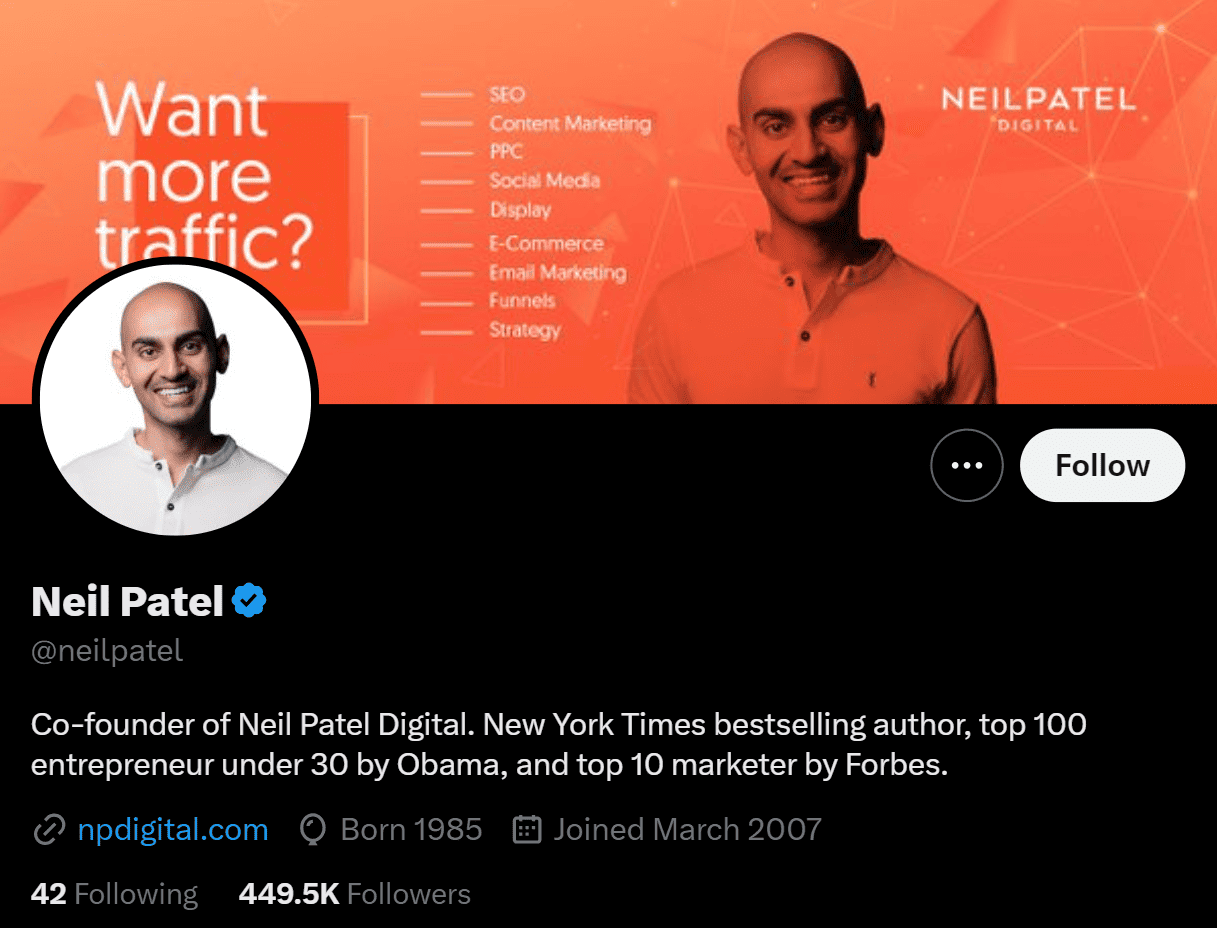Screen dimensions: 1217x928
Task: Open the three-dot more options menu
Action: click(966, 465)
